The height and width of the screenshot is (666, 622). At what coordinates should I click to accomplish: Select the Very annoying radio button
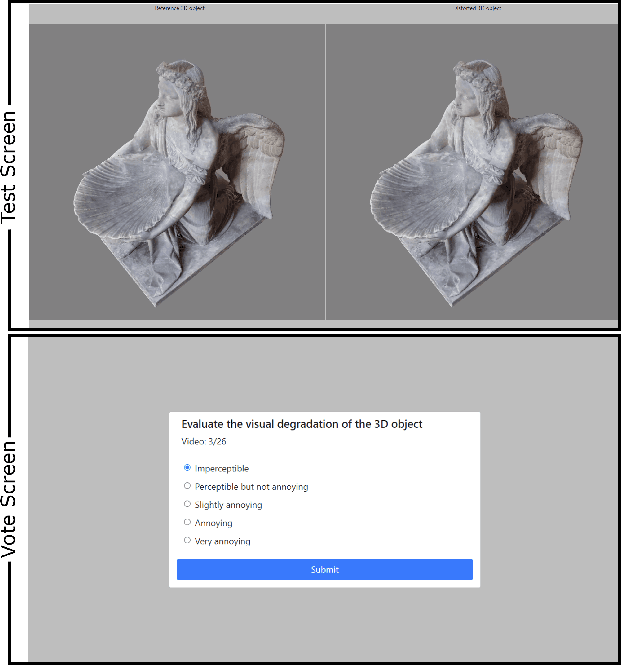pos(187,541)
